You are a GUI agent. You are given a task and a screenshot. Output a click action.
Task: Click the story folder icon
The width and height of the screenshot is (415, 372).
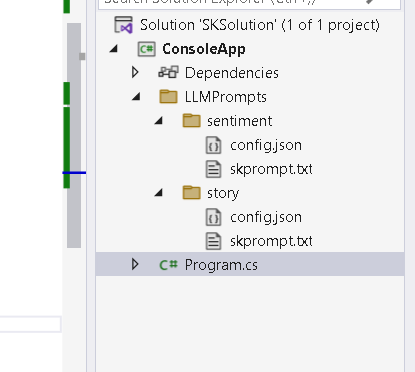point(192,193)
